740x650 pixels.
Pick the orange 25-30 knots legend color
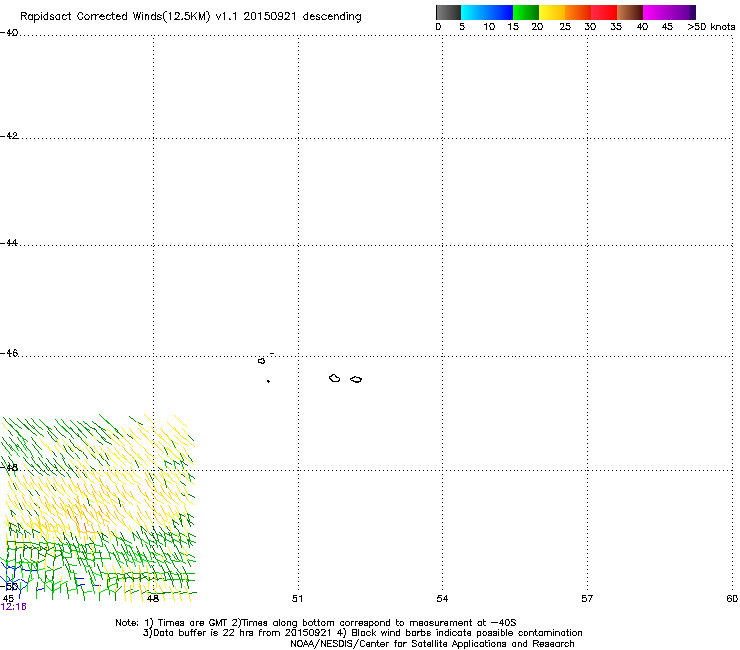[x=578, y=12]
